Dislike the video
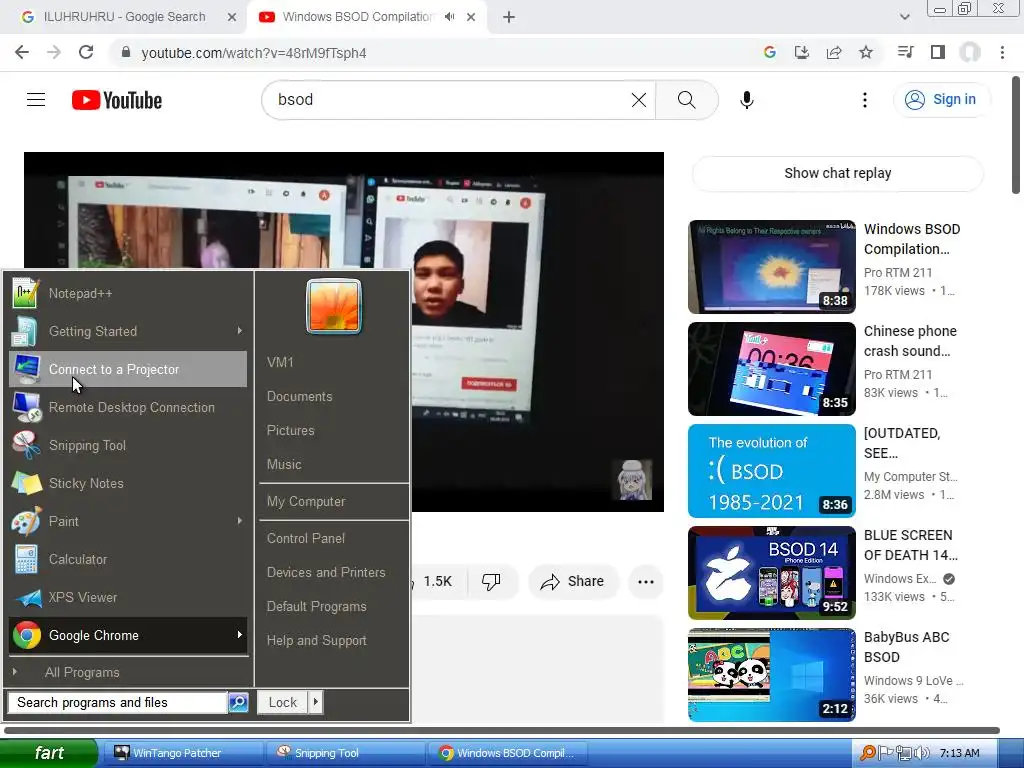This screenshot has width=1024, height=768. (x=491, y=581)
